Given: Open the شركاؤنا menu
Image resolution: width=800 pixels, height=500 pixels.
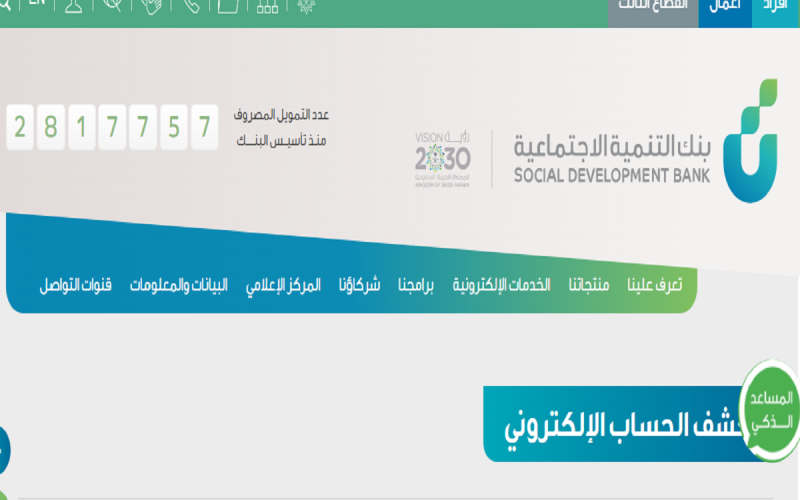Looking at the screenshot, I should (x=359, y=285).
